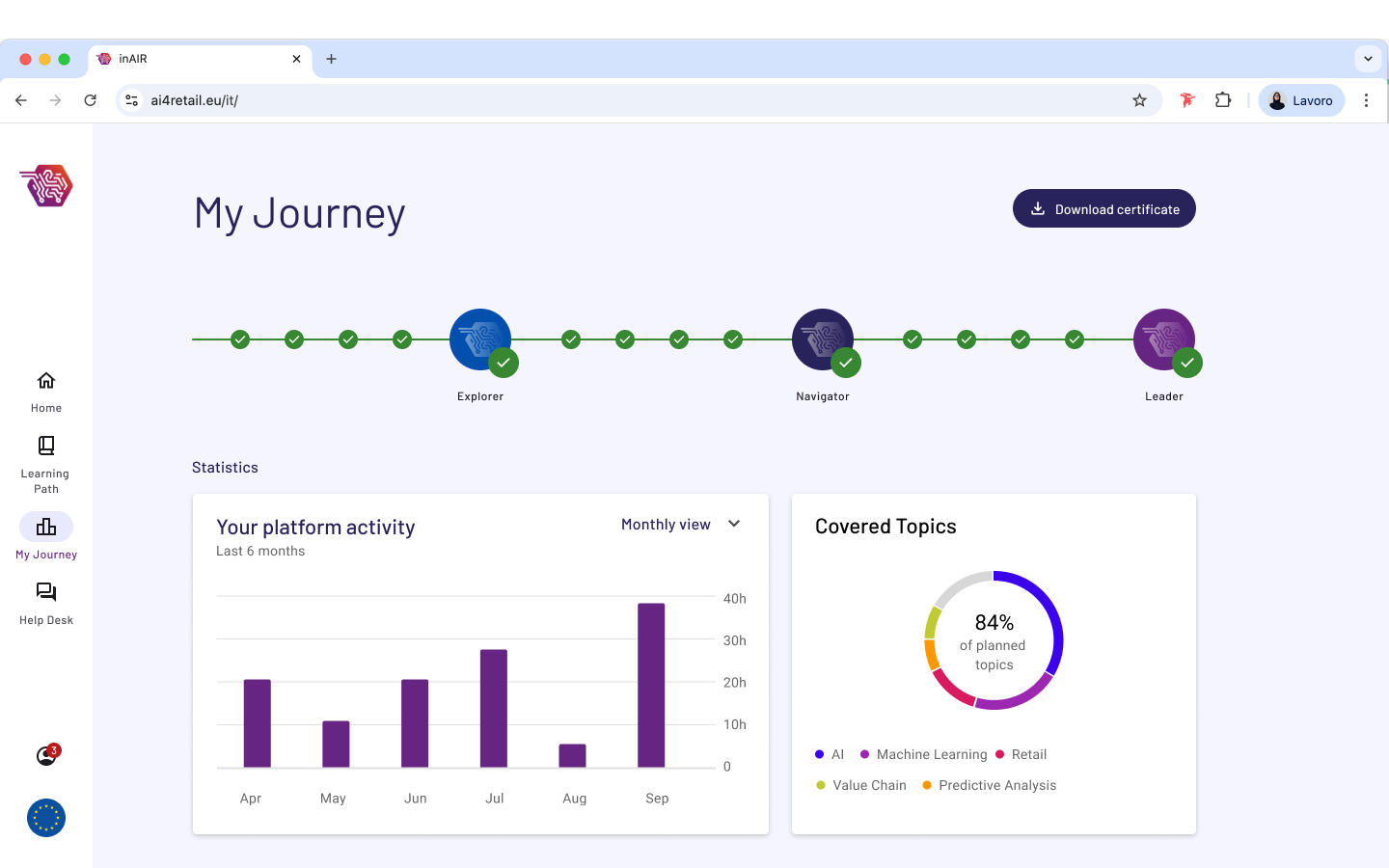Click the chevron next to Monthly view
The height and width of the screenshot is (868, 1389).
(x=734, y=524)
